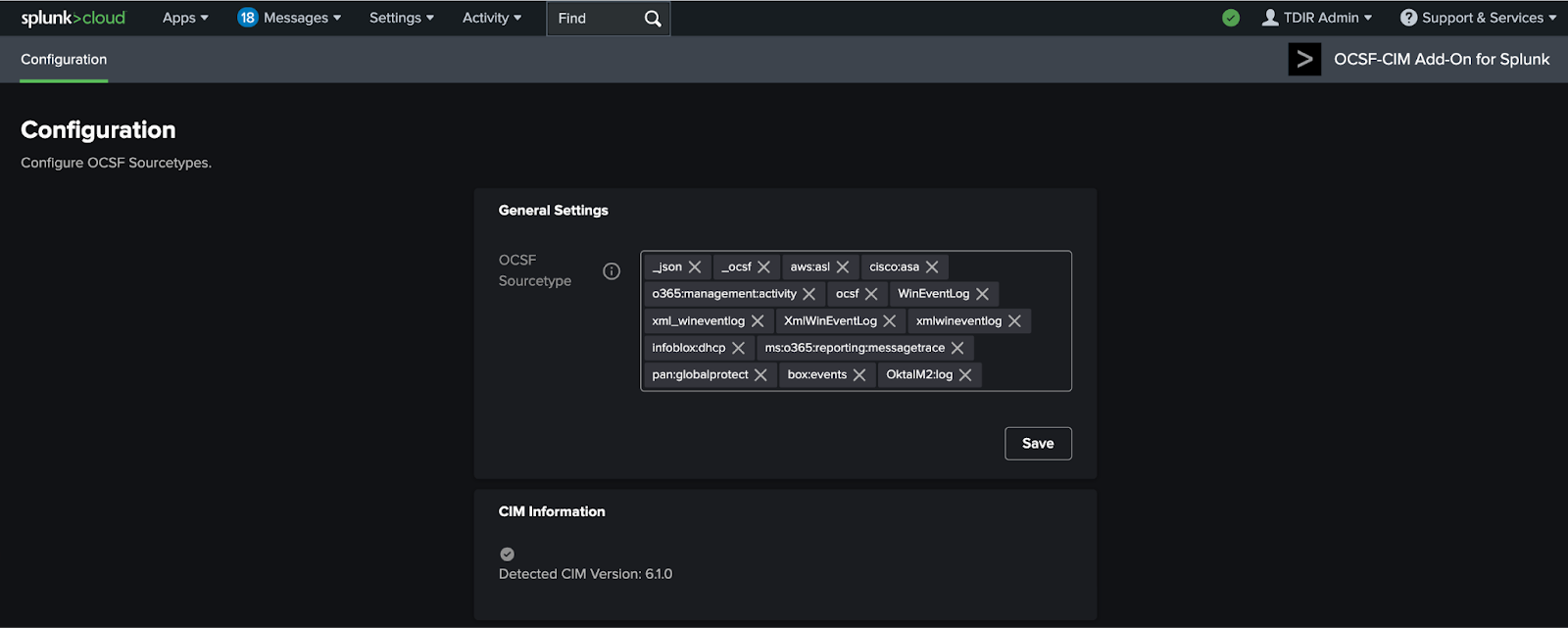Click the magnifier search icon in Find box
Viewport: 1568px width, 628px height.
(653, 19)
